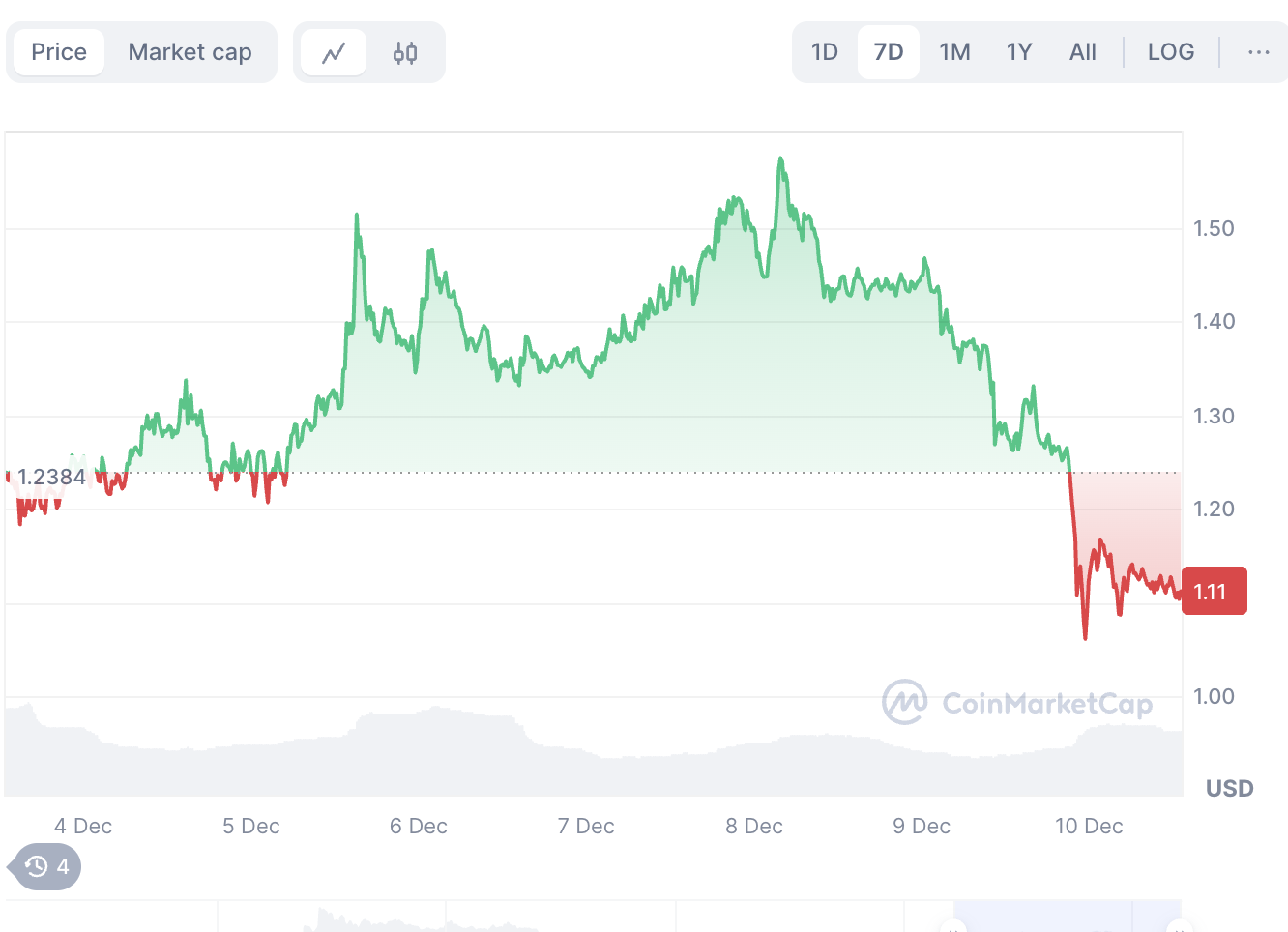Switch to the 1D time range

tap(824, 52)
